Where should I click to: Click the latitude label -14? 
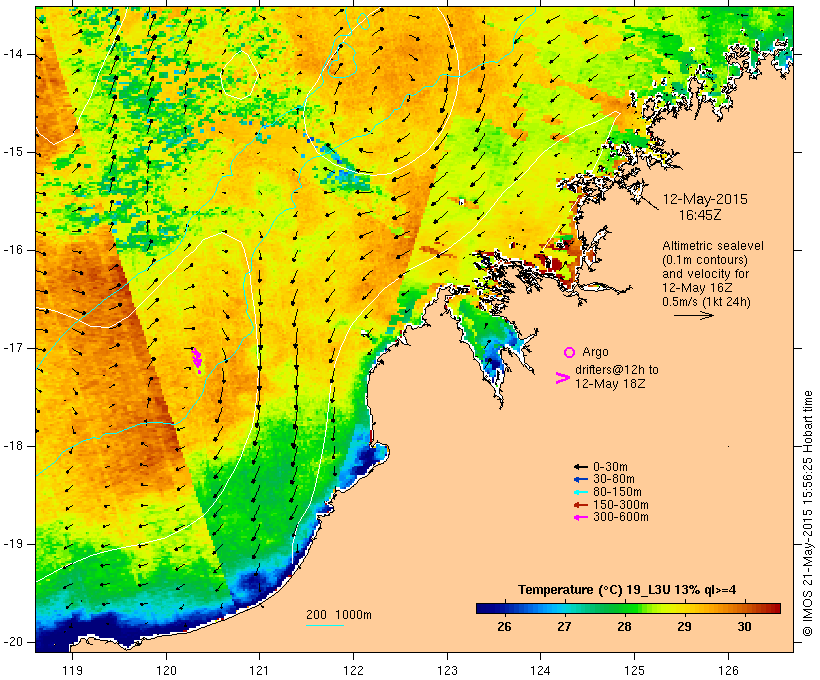pos(13,54)
